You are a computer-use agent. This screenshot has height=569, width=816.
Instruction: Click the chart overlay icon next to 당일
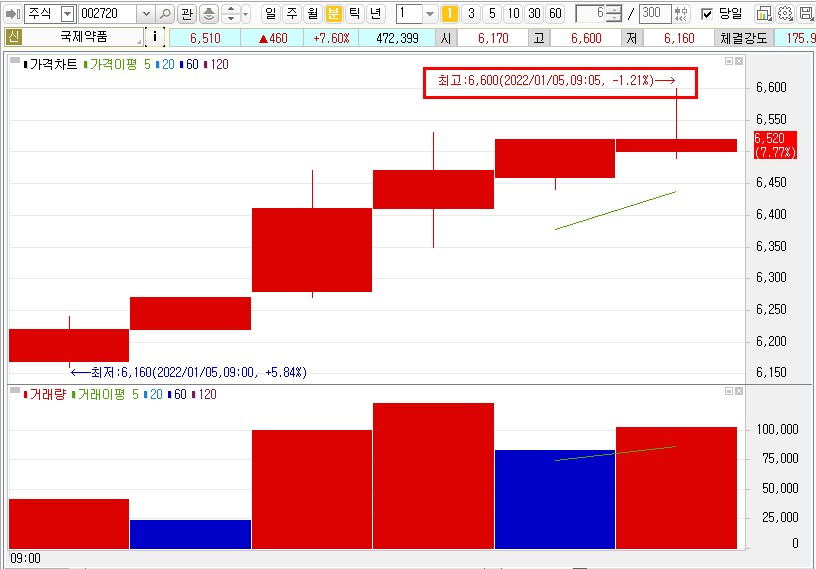pos(763,14)
